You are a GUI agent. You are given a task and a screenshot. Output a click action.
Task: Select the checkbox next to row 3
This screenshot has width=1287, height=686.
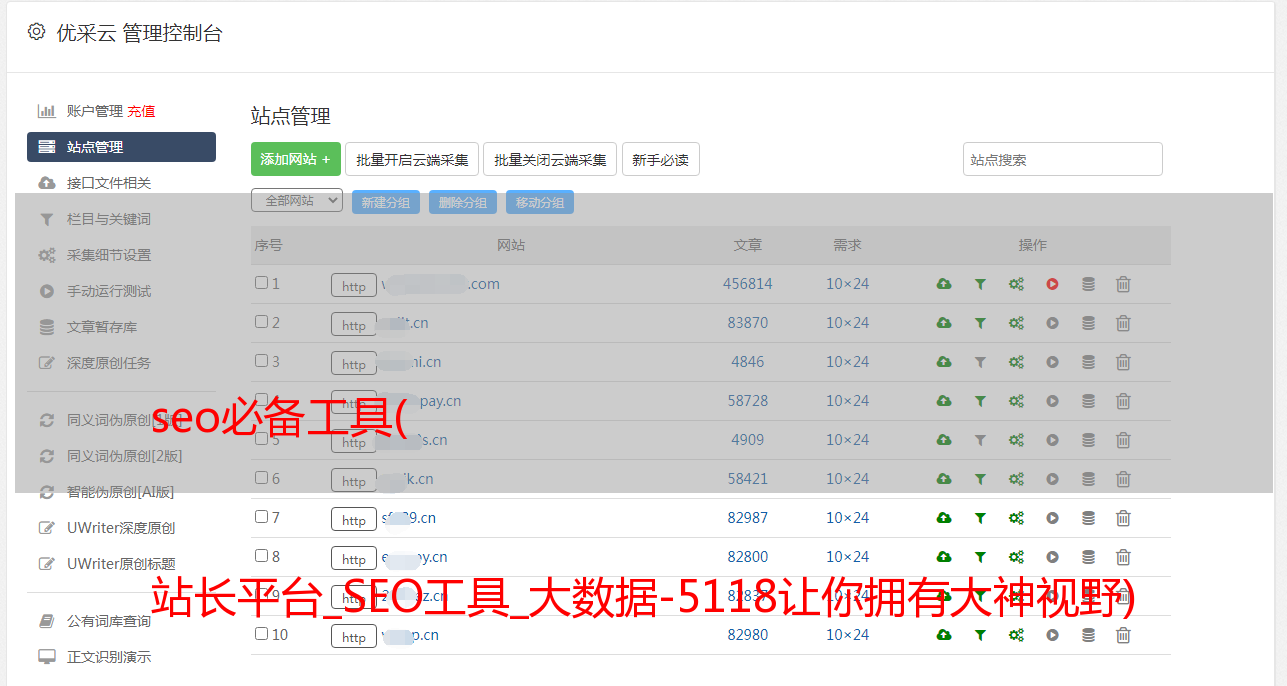261,361
